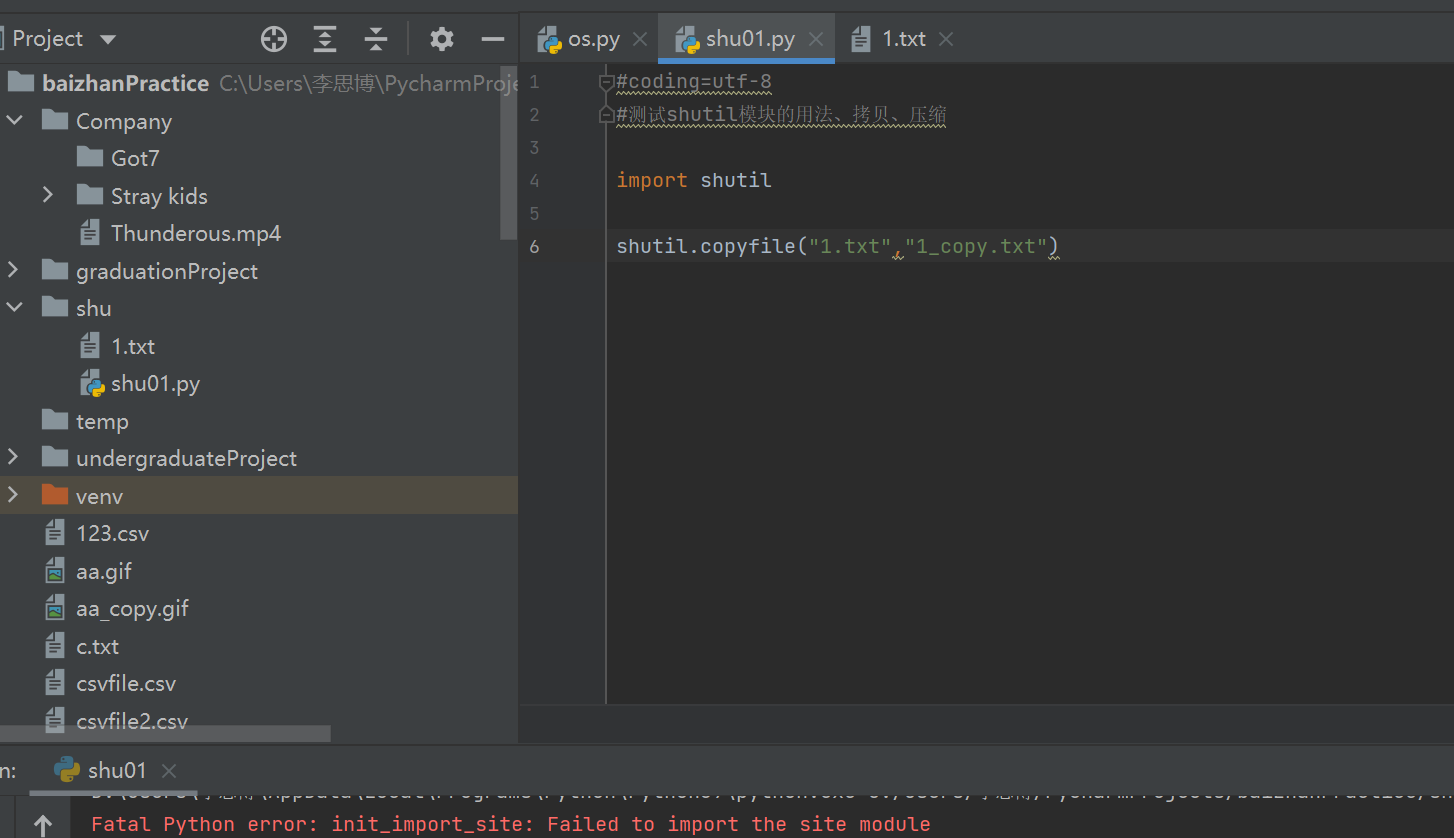
Task: Click the Chinese shutil comment on line 2
Action: click(x=781, y=115)
